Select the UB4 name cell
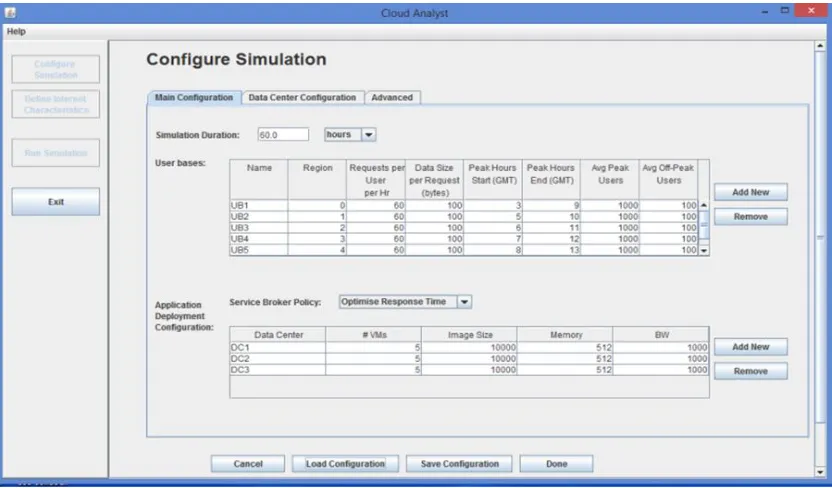Screen dimensions: 832x488 pos(259,239)
